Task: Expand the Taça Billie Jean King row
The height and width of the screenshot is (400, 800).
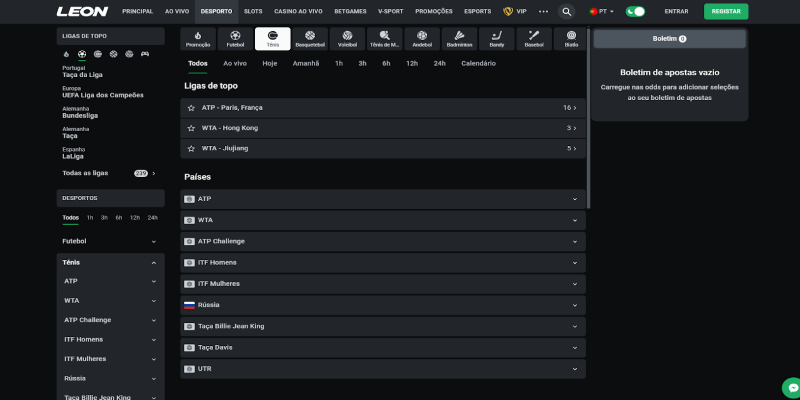Action: 383,327
